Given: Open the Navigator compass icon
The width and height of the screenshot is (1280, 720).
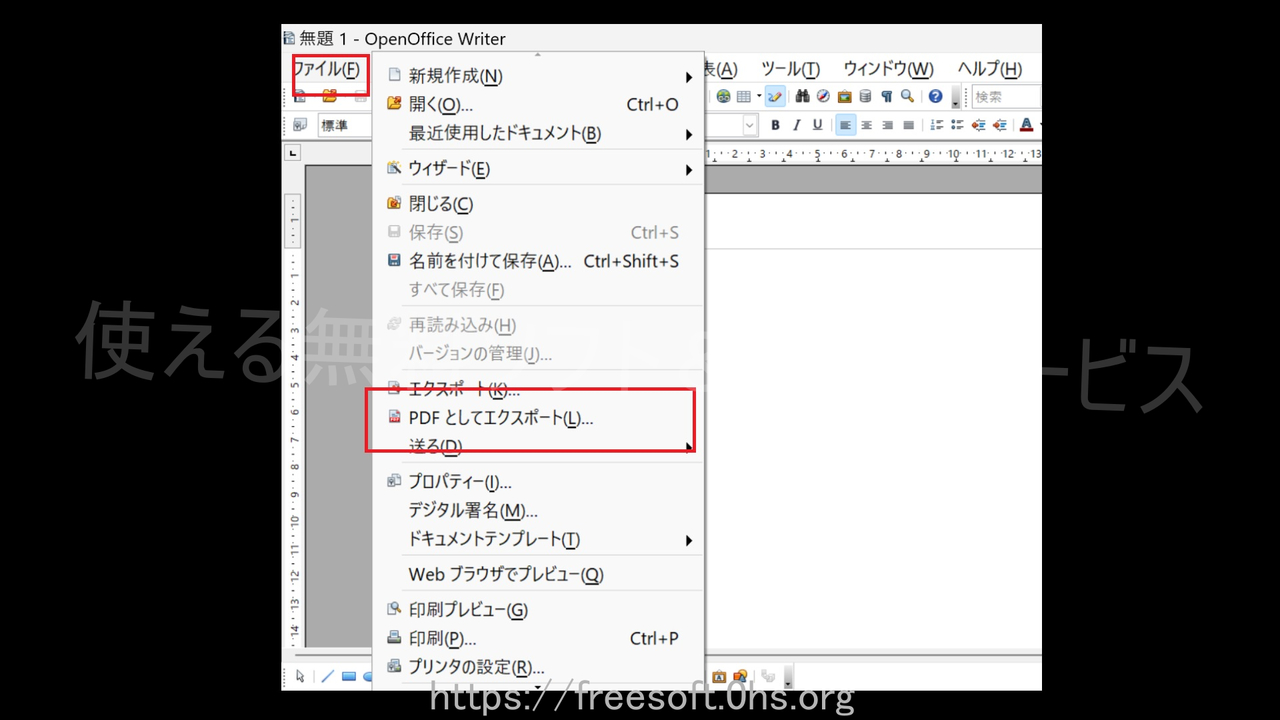Looking at the screenshot, I should click(823, 95).
